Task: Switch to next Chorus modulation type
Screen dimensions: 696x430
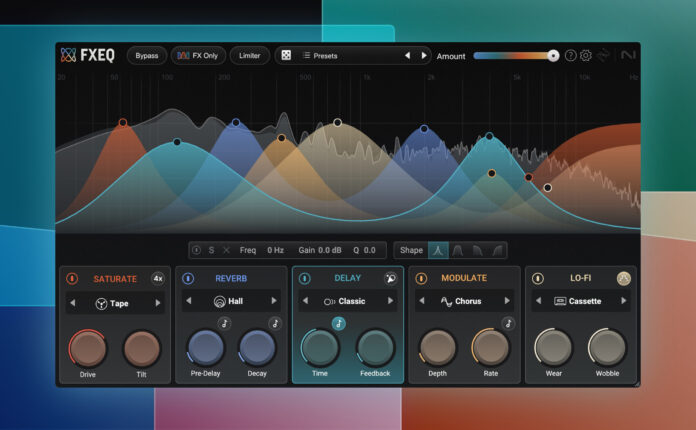Action: tap(507, 300)
